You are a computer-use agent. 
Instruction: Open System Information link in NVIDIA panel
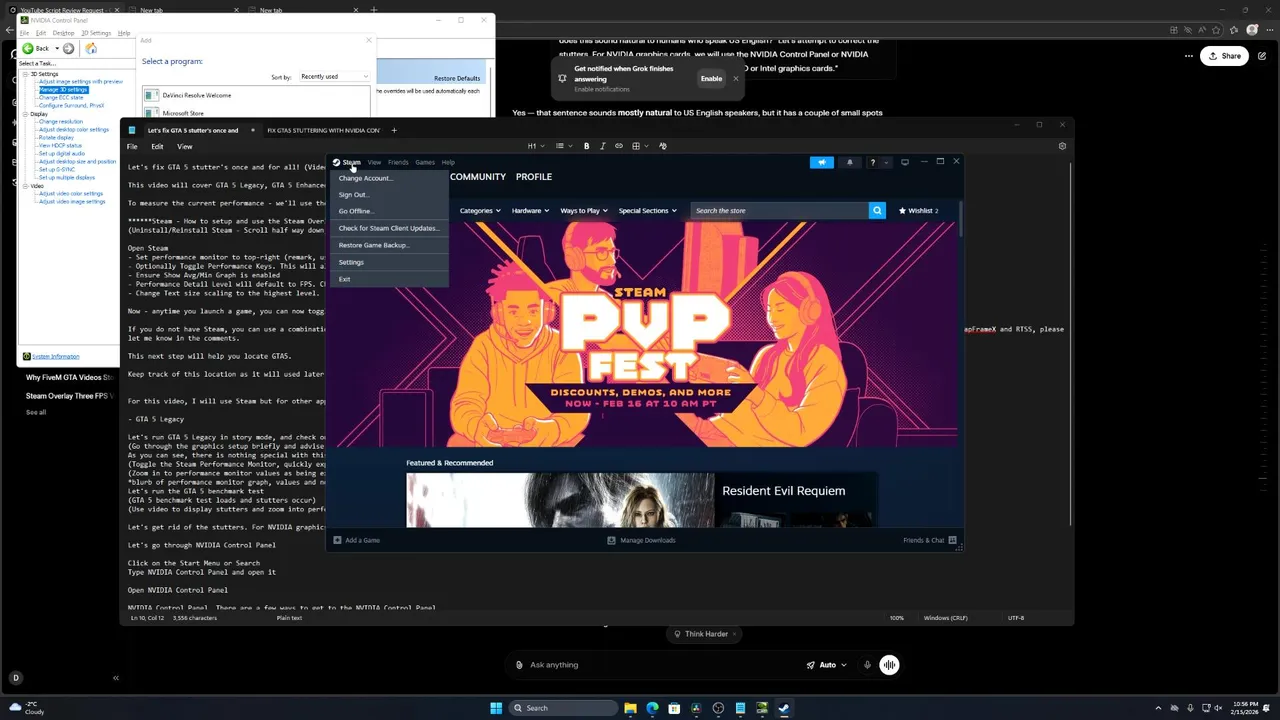(55, 356)
